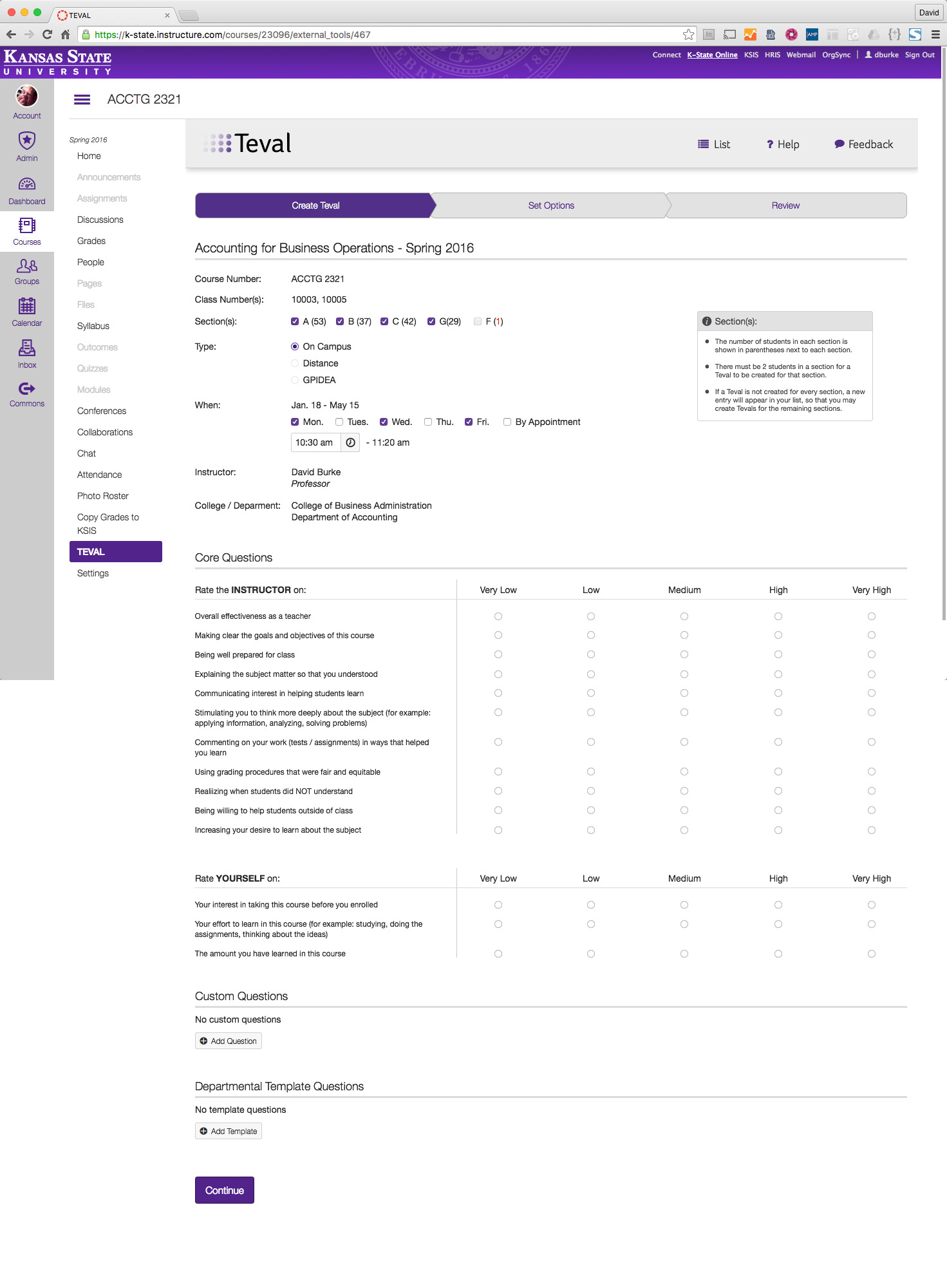Screen dimensions: 947x1288
Task: Select Low for The amount you have learned
Action: click(x=591, y=954)
